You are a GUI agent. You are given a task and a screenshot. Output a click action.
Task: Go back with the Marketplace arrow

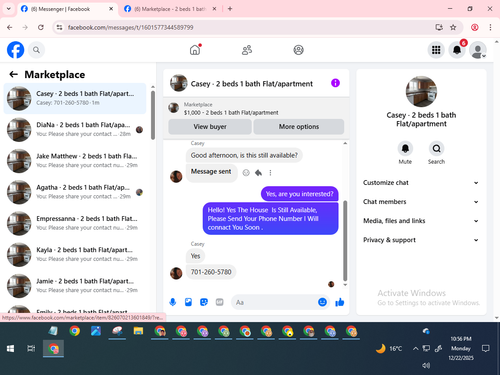(13, 74)
